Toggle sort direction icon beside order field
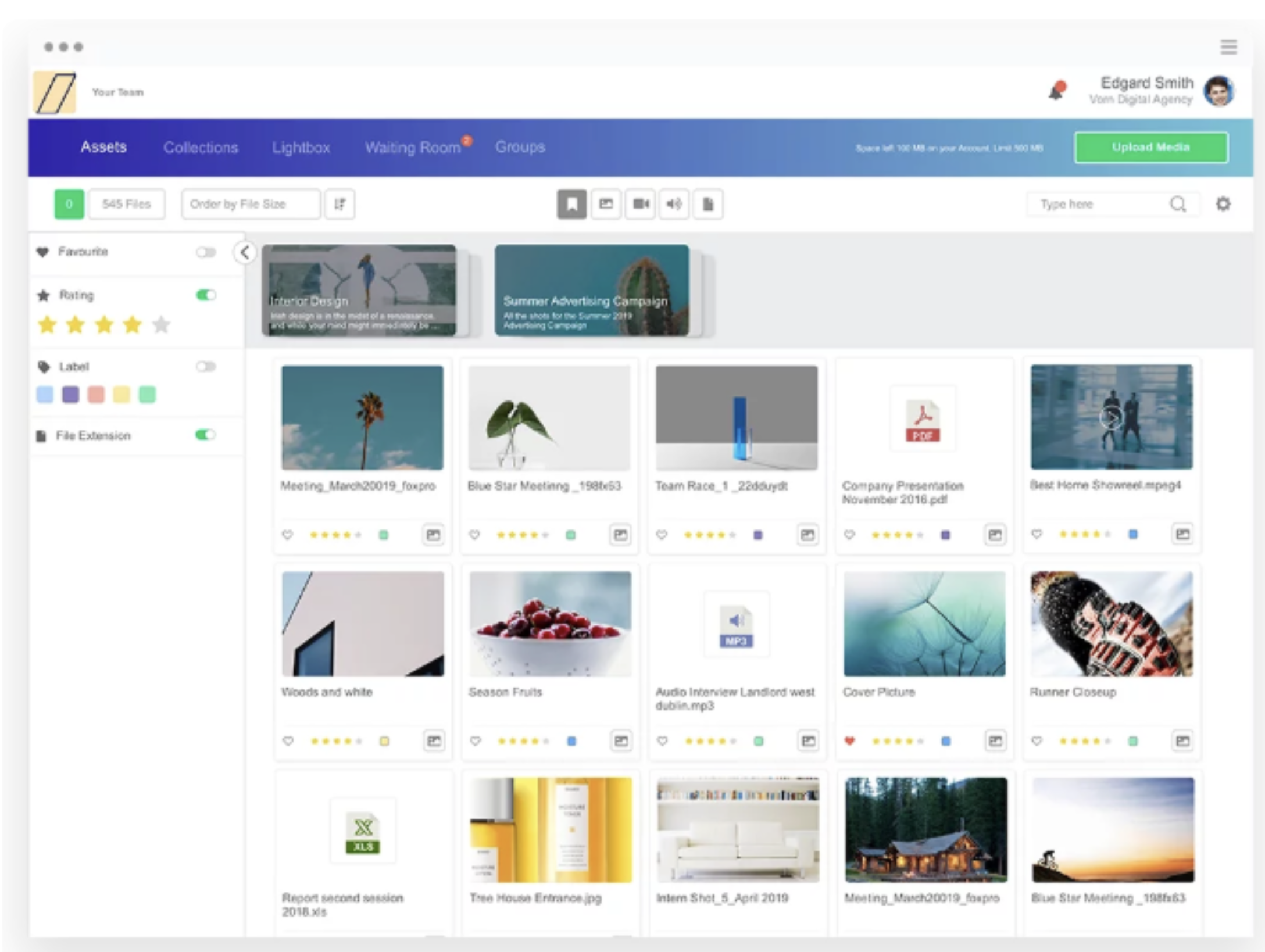This screenshot has height=952, width=1265. click(340, 204)
